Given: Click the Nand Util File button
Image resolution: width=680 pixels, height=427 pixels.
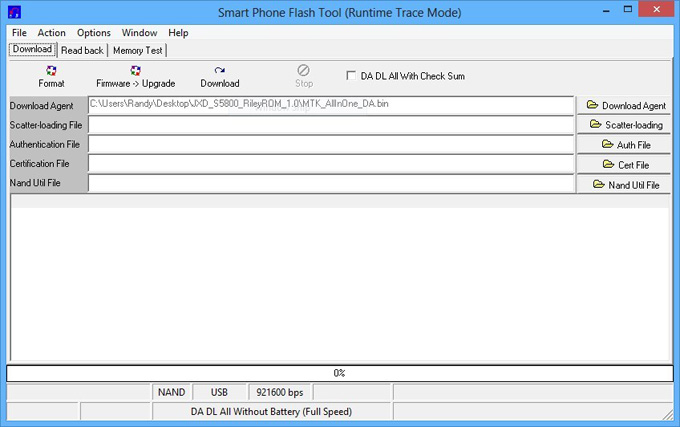Looking at the screenshot, I should click(624, 185).
